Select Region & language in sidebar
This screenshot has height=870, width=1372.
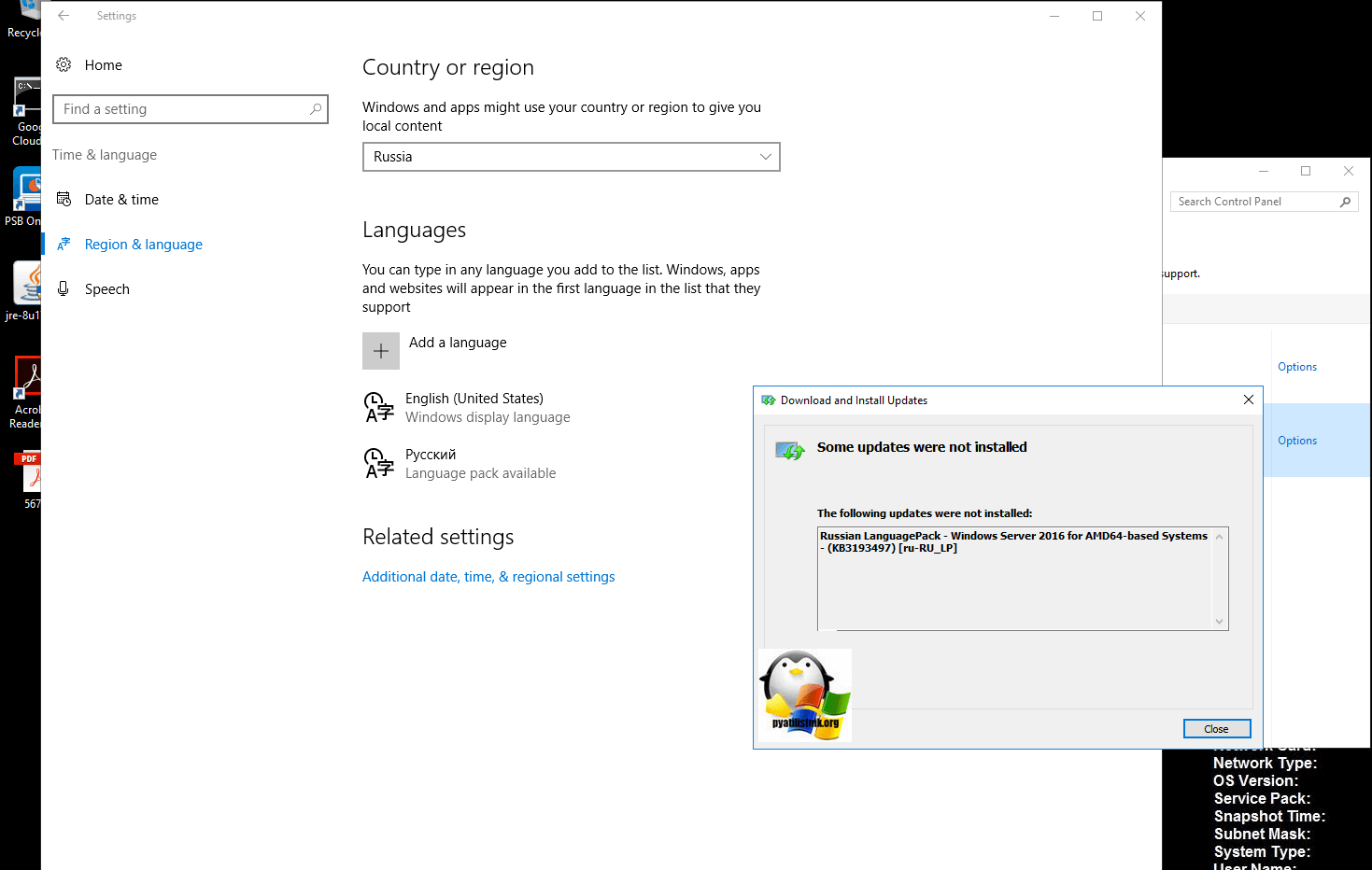[x=143, y=245]
